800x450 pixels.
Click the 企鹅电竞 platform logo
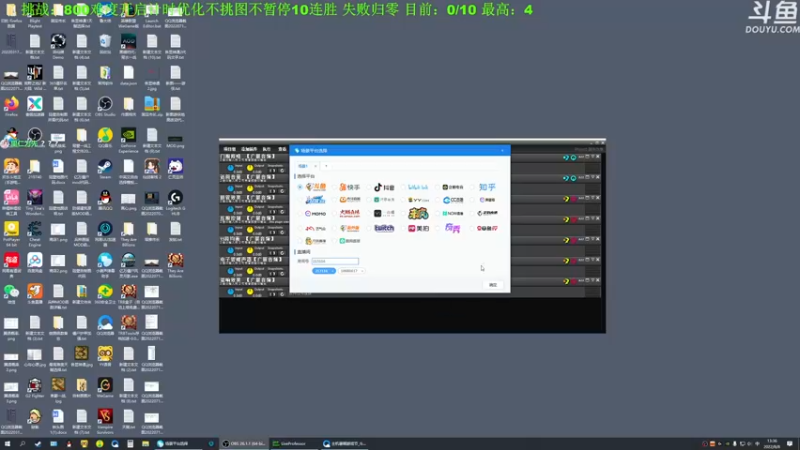coord(453,187)
